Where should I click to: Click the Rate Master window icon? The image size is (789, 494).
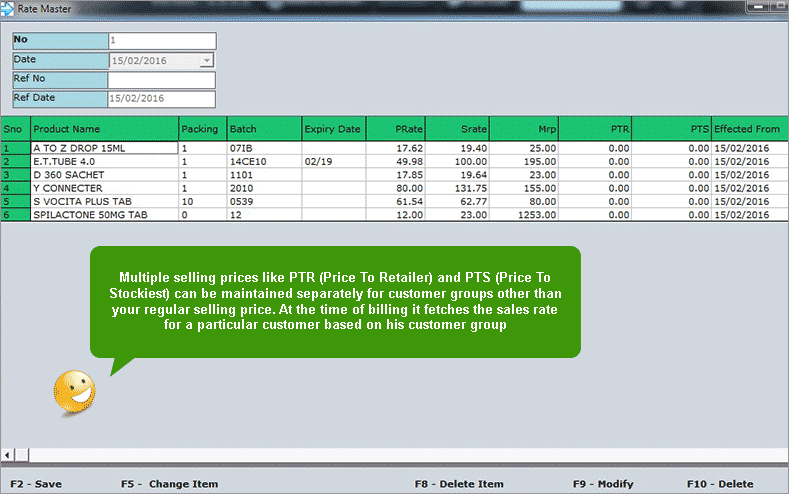[x=7, y=9]
